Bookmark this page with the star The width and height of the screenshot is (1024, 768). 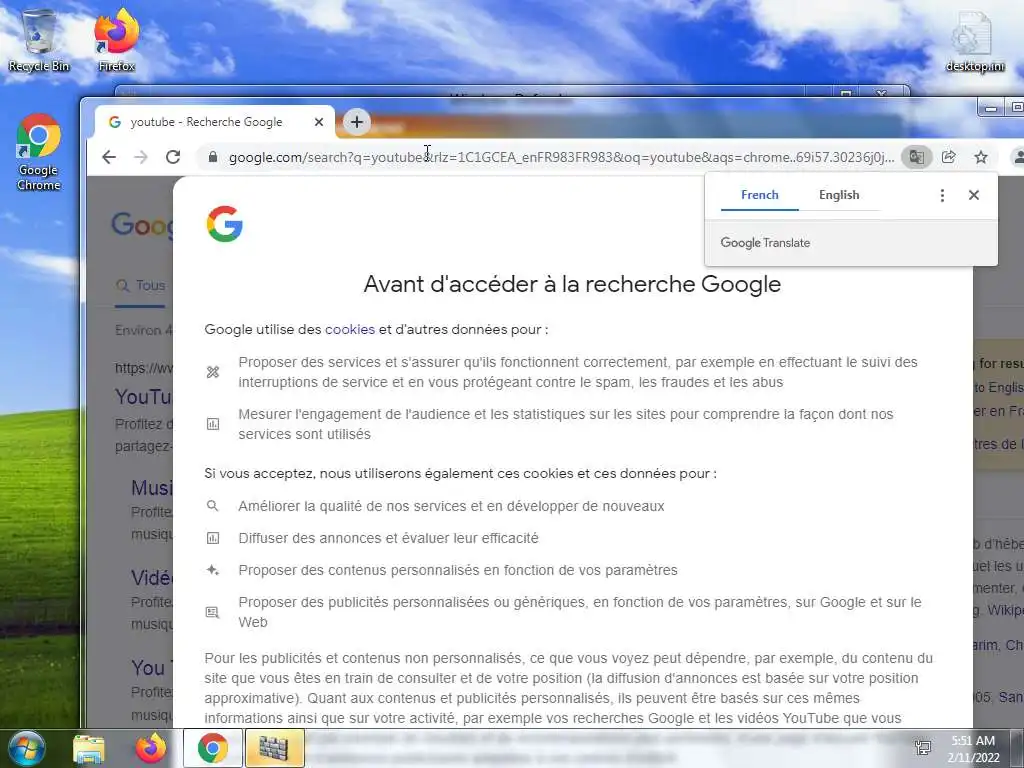[x=981, y=157]
